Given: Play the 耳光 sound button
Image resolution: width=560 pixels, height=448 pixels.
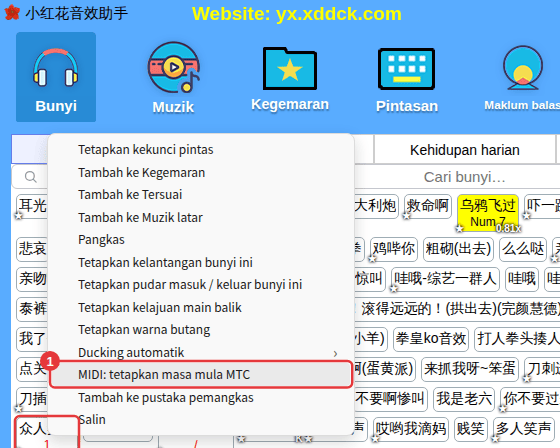Looking at the screenshot, I should [x=32, y=206].
